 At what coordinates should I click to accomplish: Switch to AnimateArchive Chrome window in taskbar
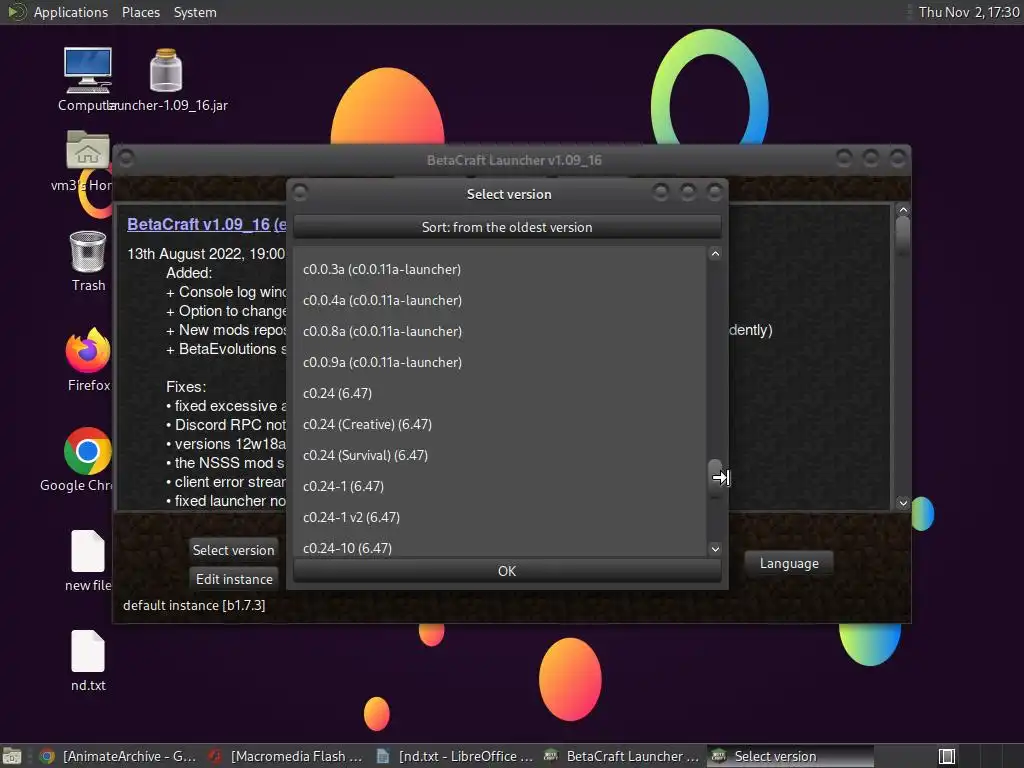118,756
